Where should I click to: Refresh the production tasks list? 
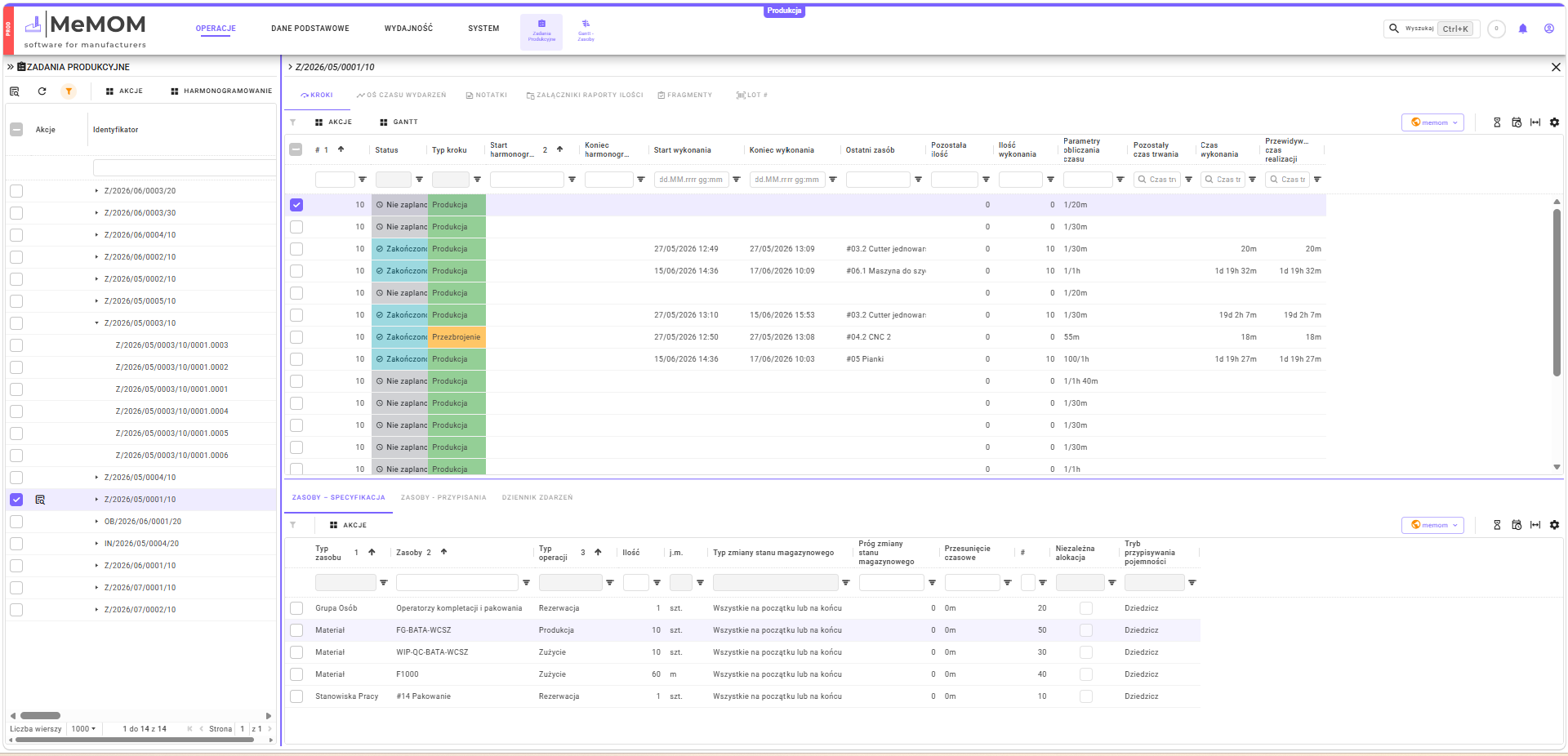pyautogui.click(x=42, y=91)
